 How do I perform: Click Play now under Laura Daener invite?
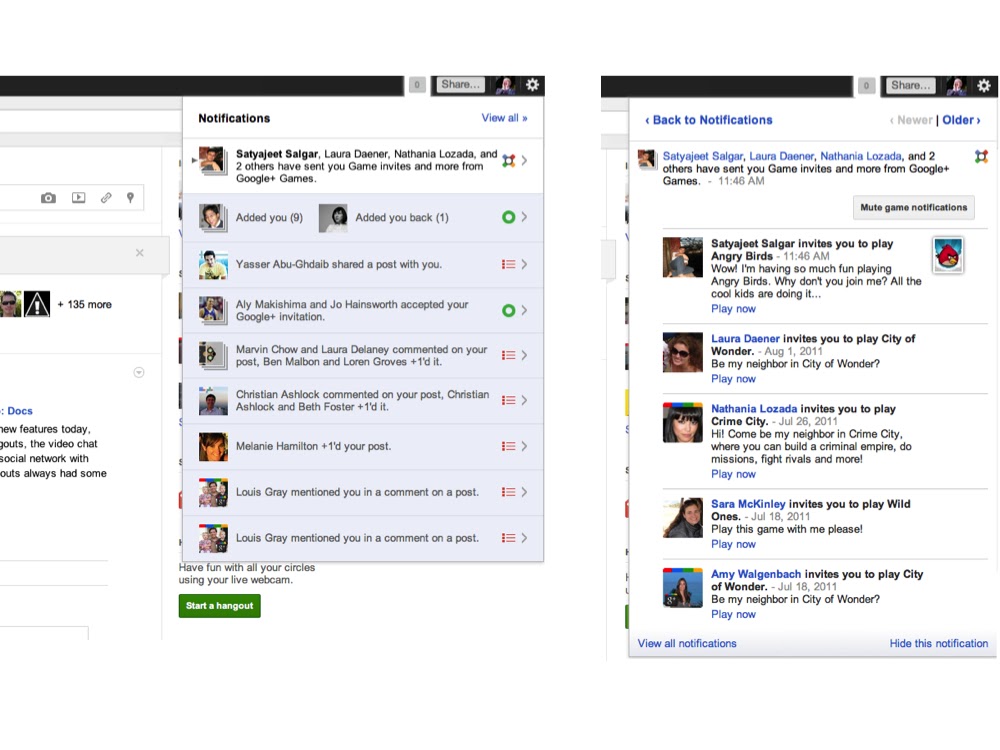733,379
